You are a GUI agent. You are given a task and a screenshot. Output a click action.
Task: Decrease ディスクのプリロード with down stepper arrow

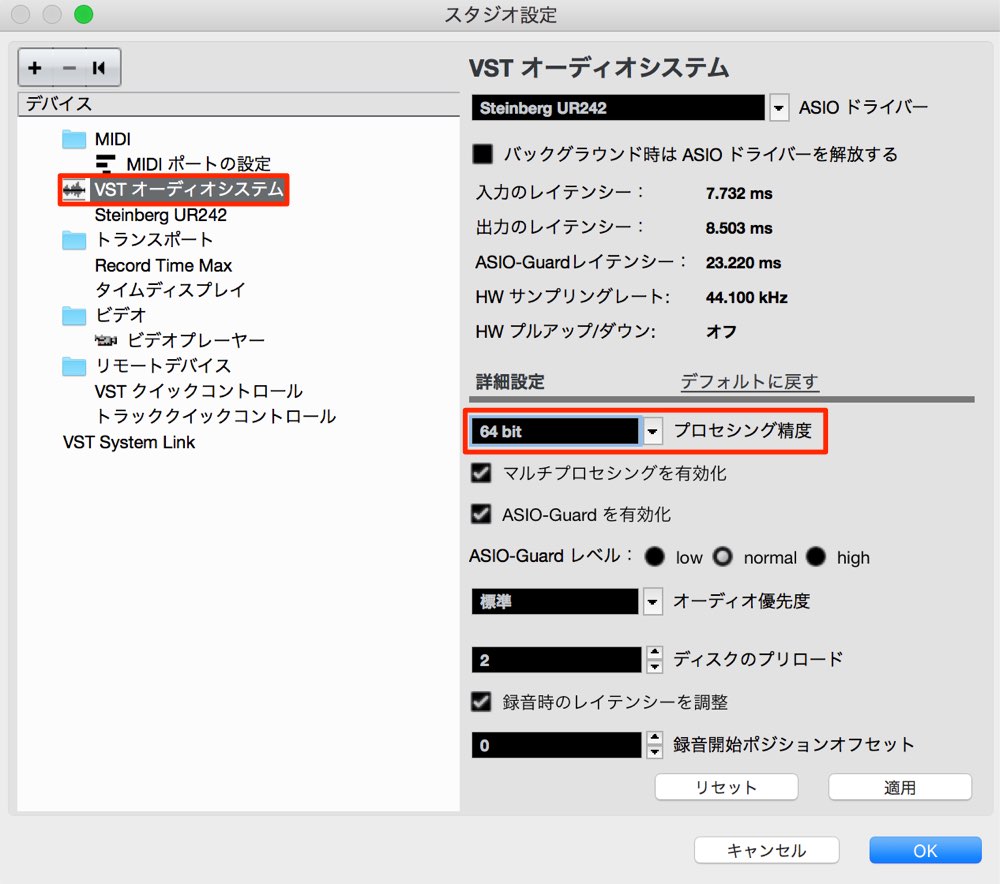pyautogui.click(x=654, y=667)
